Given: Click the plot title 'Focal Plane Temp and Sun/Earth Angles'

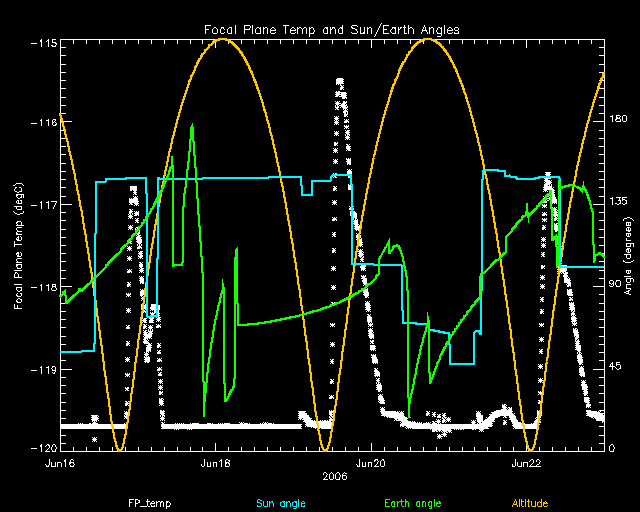Looking at the screenshot, I should [x=332, y=28].
